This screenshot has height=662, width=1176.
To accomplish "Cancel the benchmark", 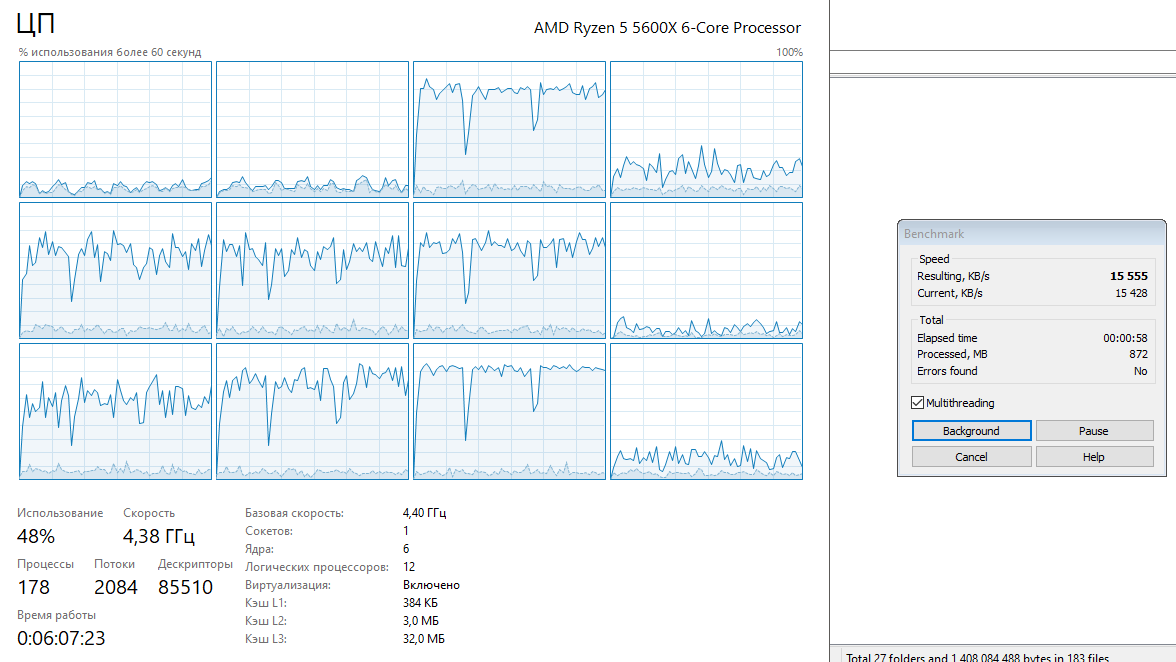I will click(971, 457).
